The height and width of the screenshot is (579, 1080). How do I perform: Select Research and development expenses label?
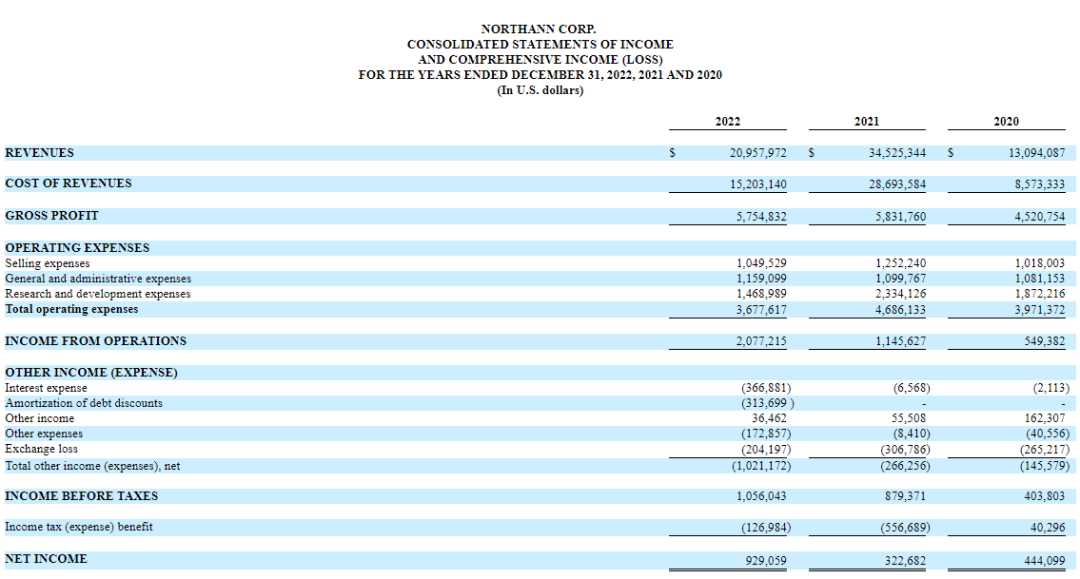pos(98,294)
